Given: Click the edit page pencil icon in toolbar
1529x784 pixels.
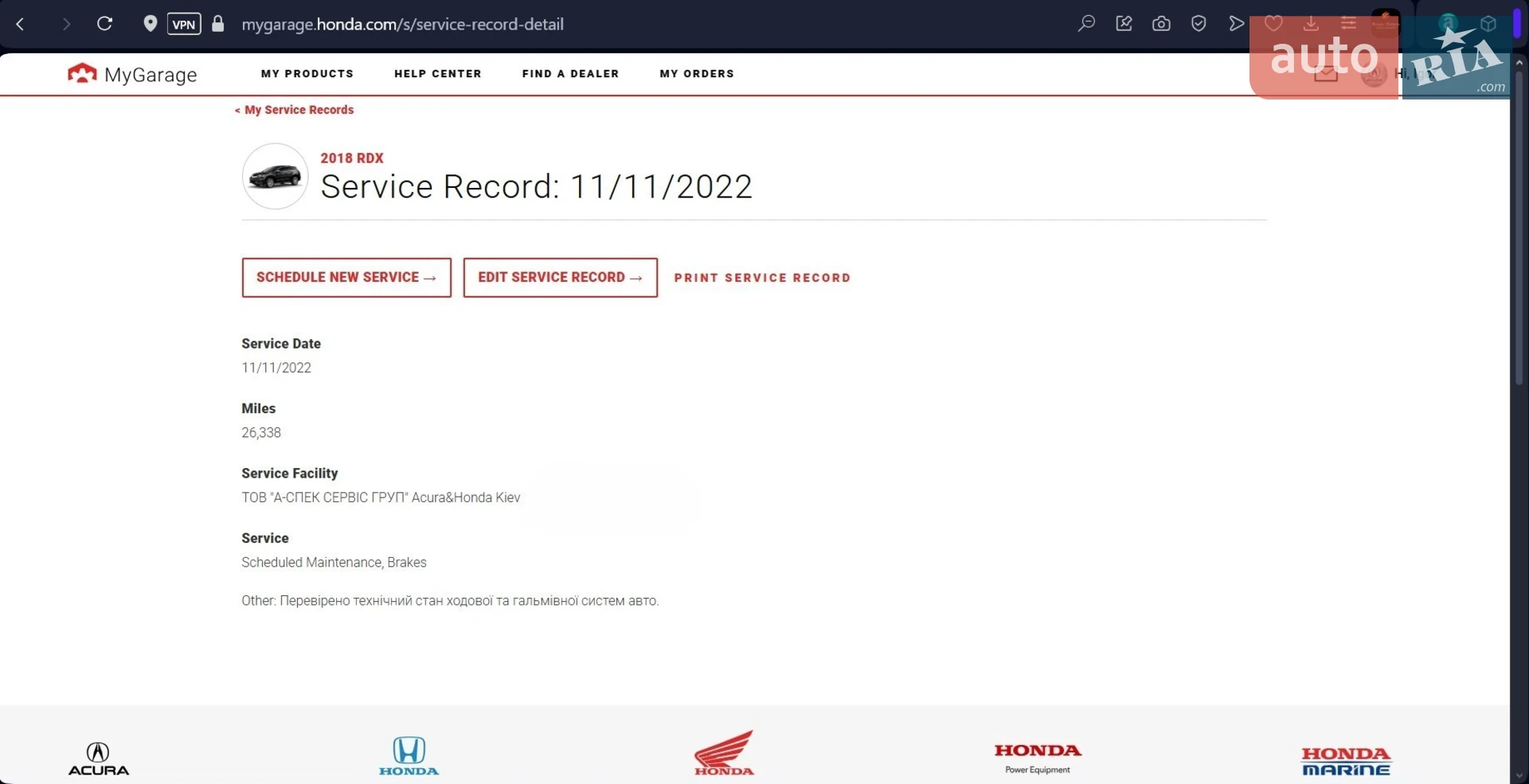Looking at the screenshot, I should pos(1124,23).
